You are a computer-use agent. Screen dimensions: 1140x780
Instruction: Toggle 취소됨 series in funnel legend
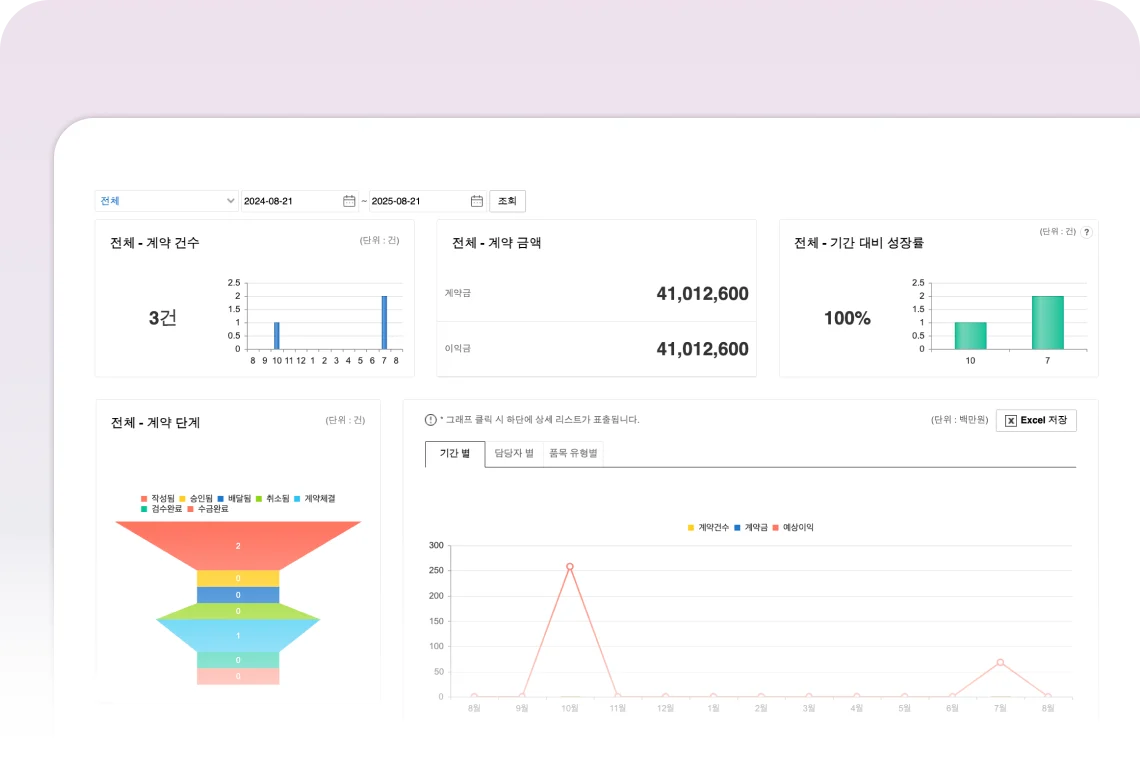coord(273,498)
